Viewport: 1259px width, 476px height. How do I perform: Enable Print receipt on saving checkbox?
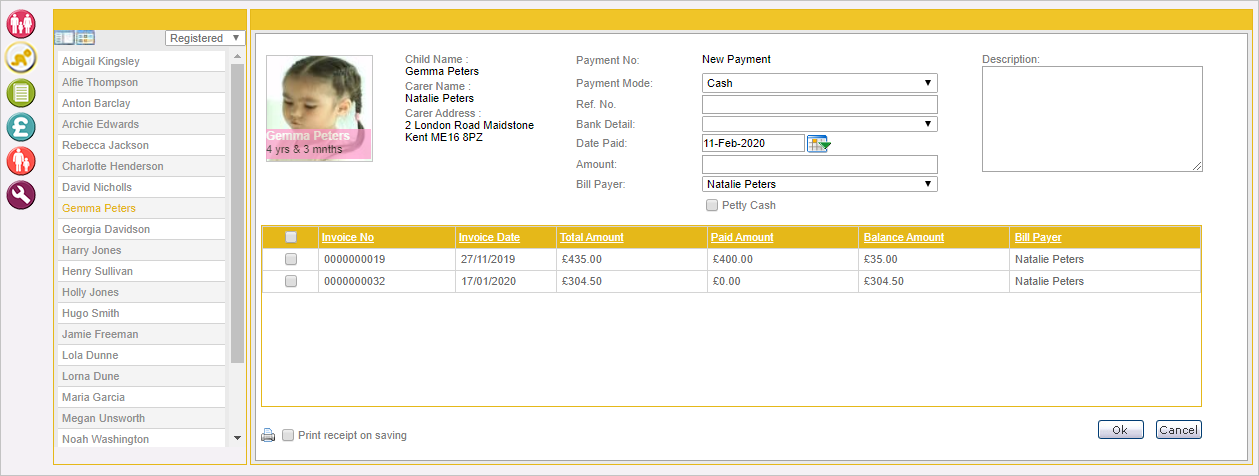pyautogui.click(x=288, y=435)
